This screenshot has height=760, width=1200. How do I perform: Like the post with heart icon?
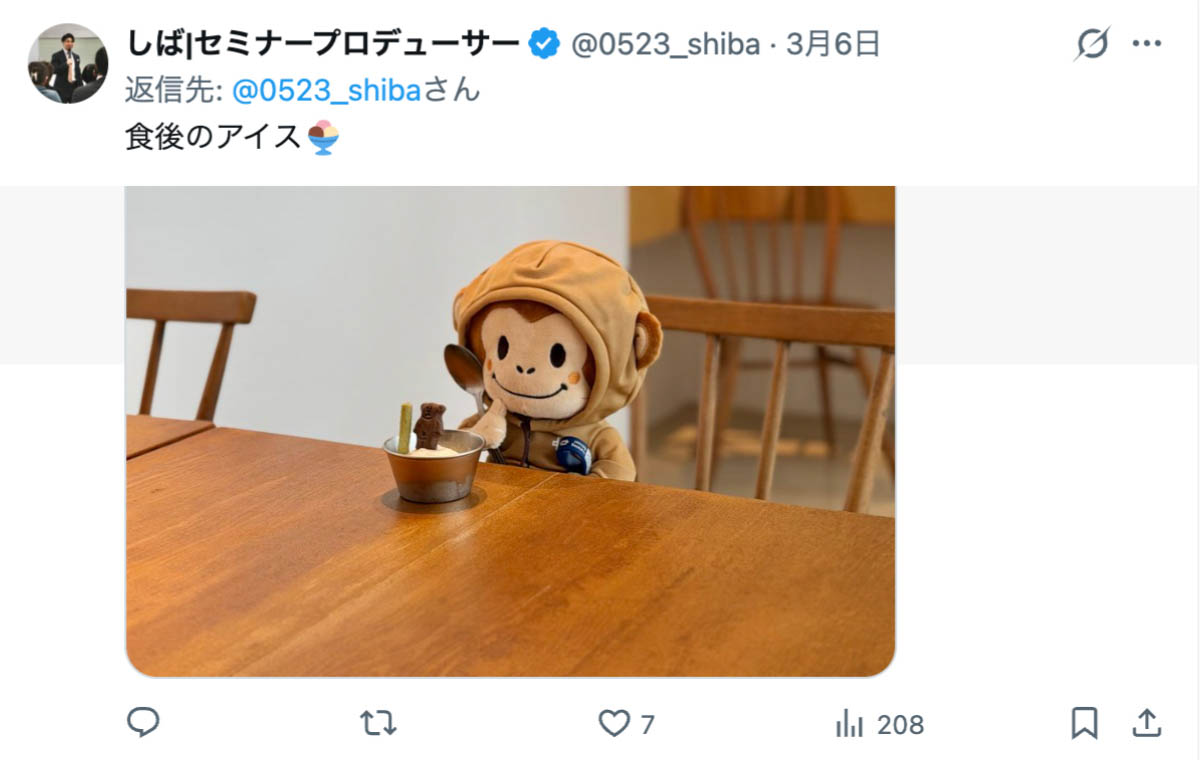(x=614, y=723)
